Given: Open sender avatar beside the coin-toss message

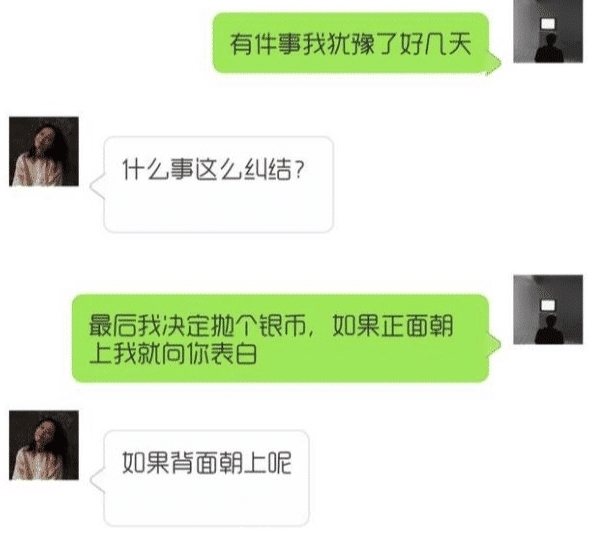Looking at the screenshot, I should [548, 310].
